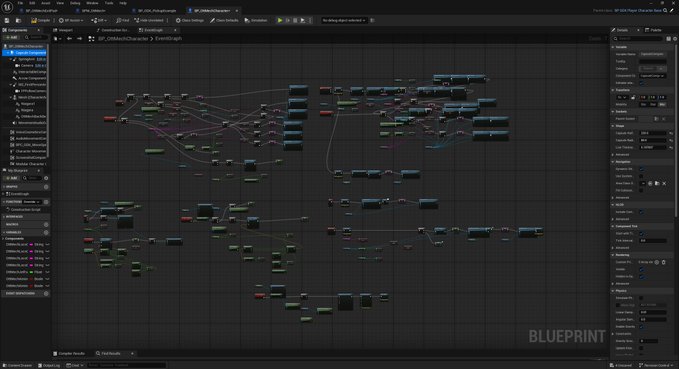Image resolution: width=679 pixels, height=369 pixels.
Task: Collapse the Physics section in Details
Action: (613, 291)
